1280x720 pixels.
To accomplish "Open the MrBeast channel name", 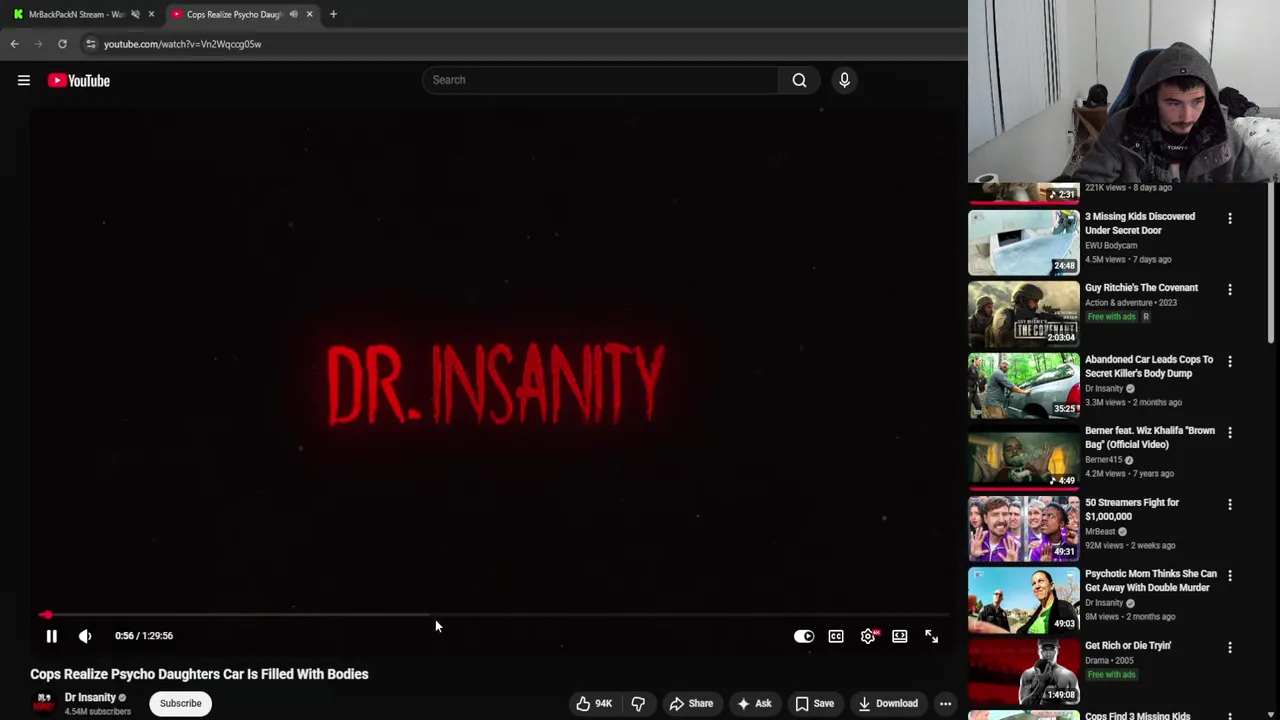I will pos(1100,532).
